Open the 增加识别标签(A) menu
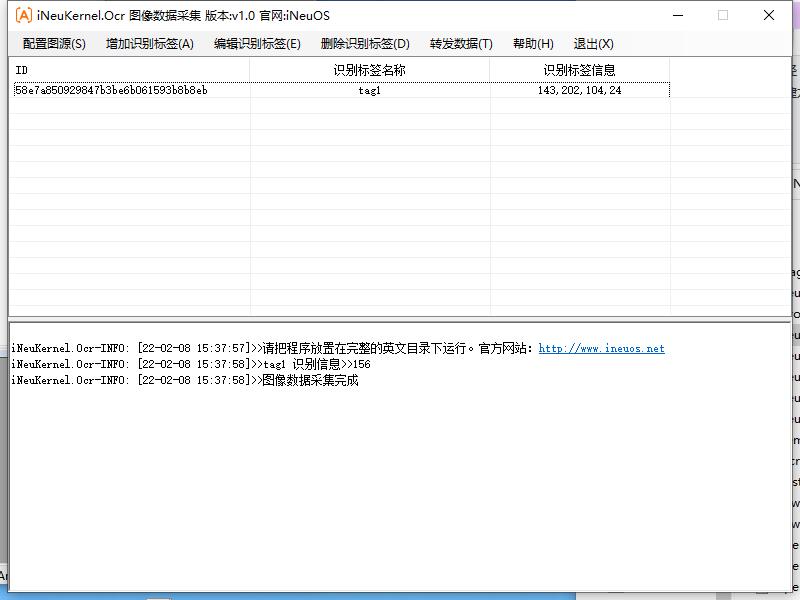The height and width of the screenshot is (600, 800). [150, 44]
